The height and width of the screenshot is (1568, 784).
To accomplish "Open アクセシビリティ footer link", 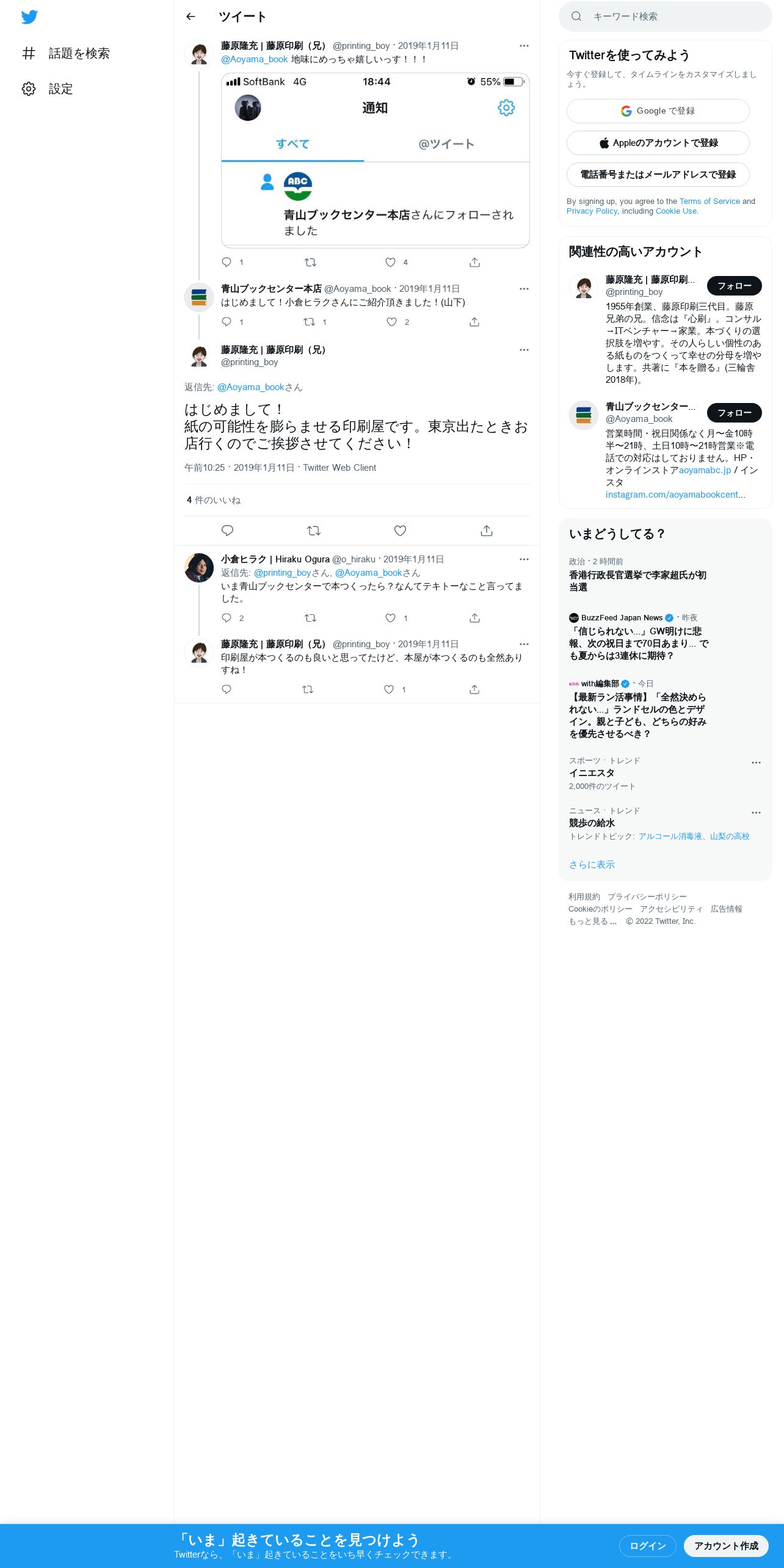I will tap(672, 909).
